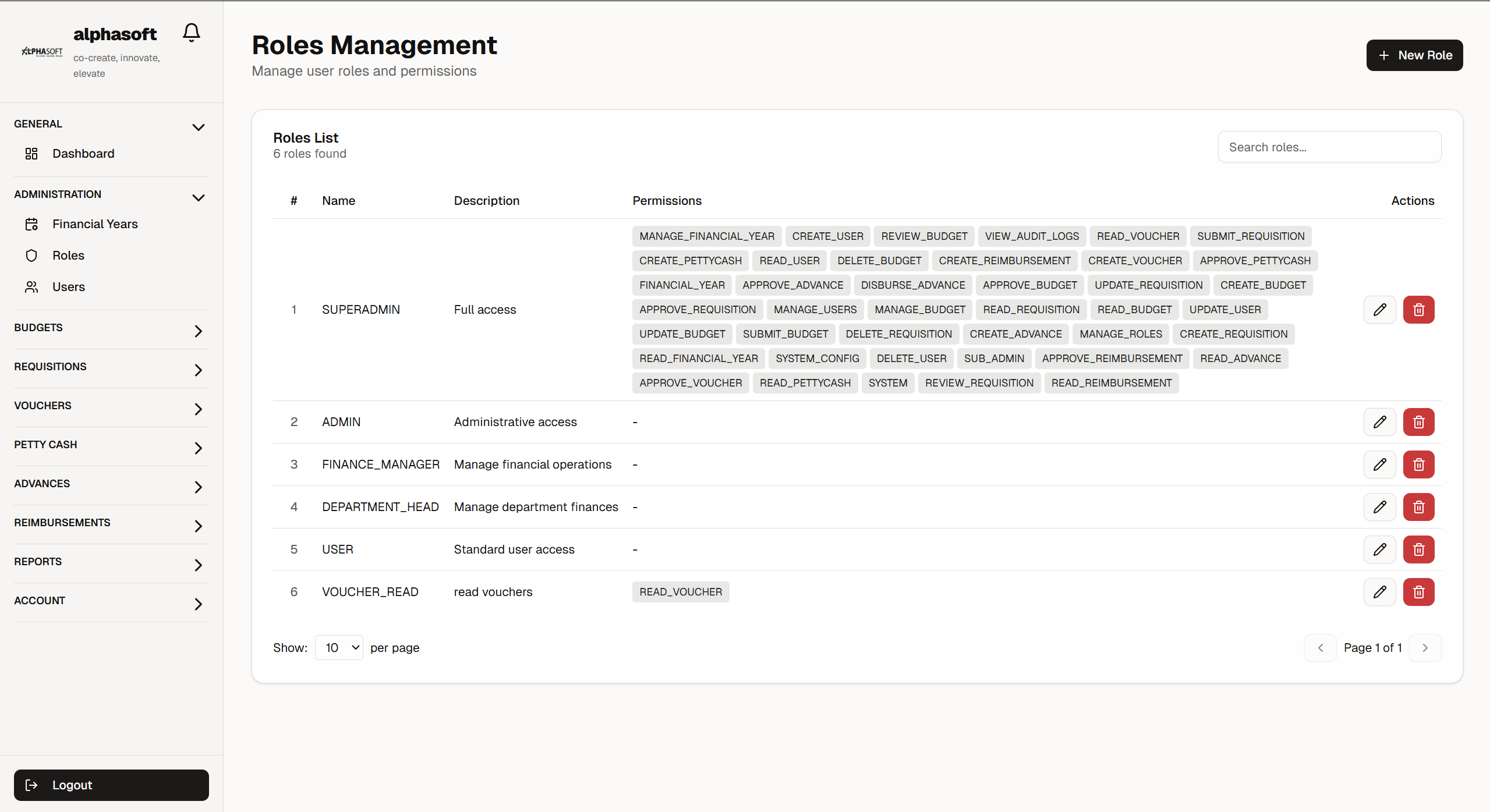Click the Logout button
The image size is (1490, 812).
coord(111,785)
